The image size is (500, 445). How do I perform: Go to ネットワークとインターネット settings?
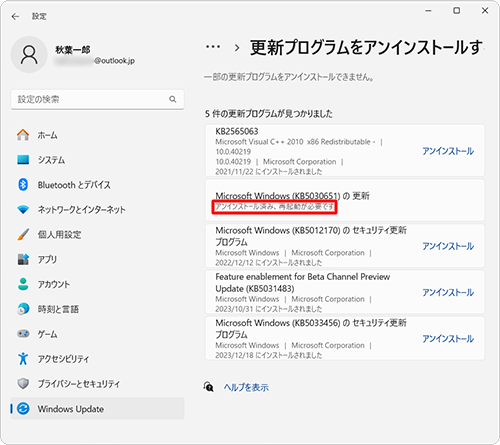pyautogui.click(x=97, y=209)
